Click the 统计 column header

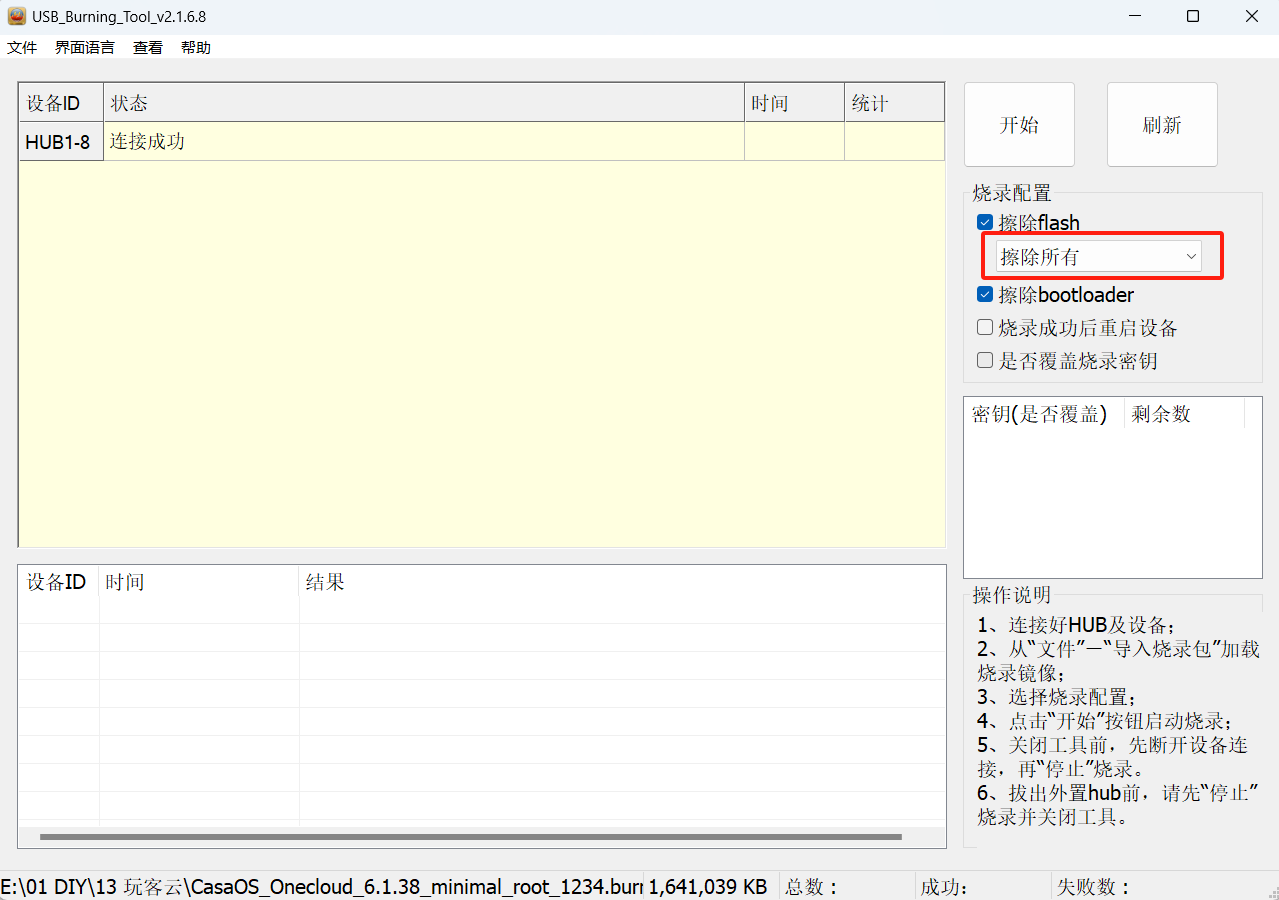(x=893, y=103)
